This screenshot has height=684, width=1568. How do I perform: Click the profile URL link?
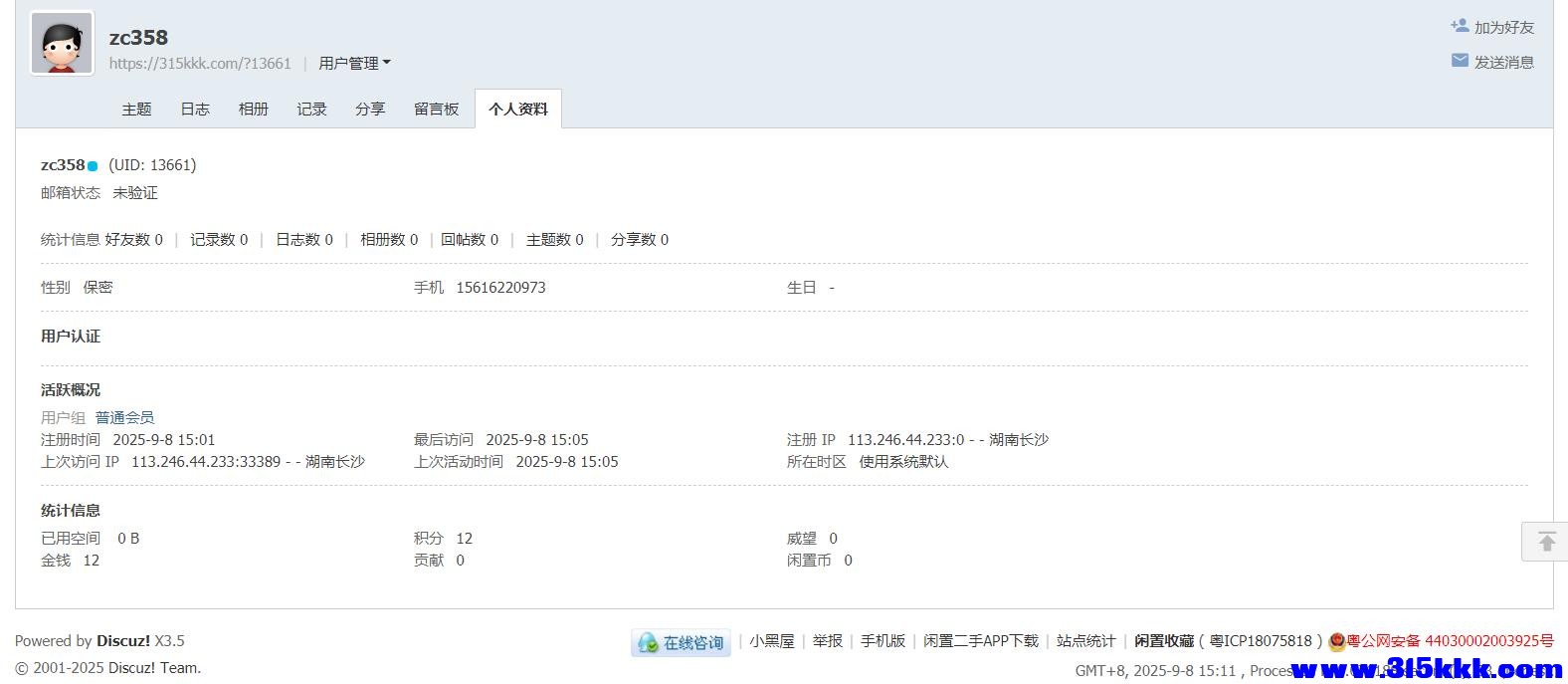(x=200, y=64)
